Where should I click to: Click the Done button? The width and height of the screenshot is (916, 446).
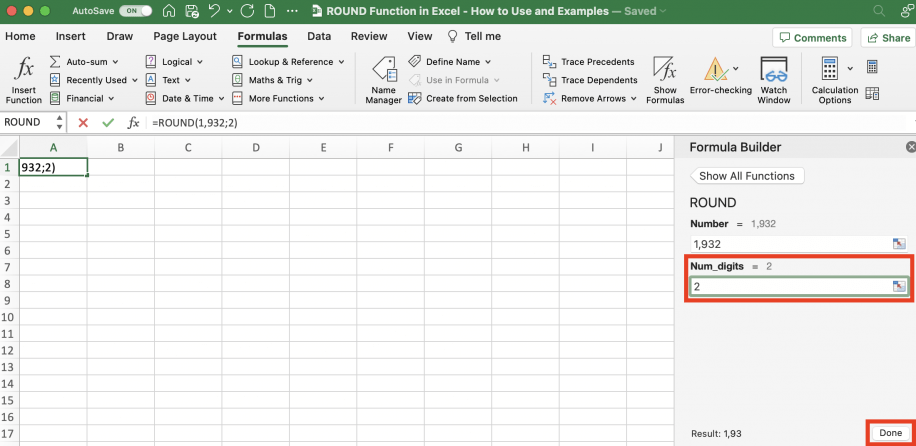click(890, 433)
